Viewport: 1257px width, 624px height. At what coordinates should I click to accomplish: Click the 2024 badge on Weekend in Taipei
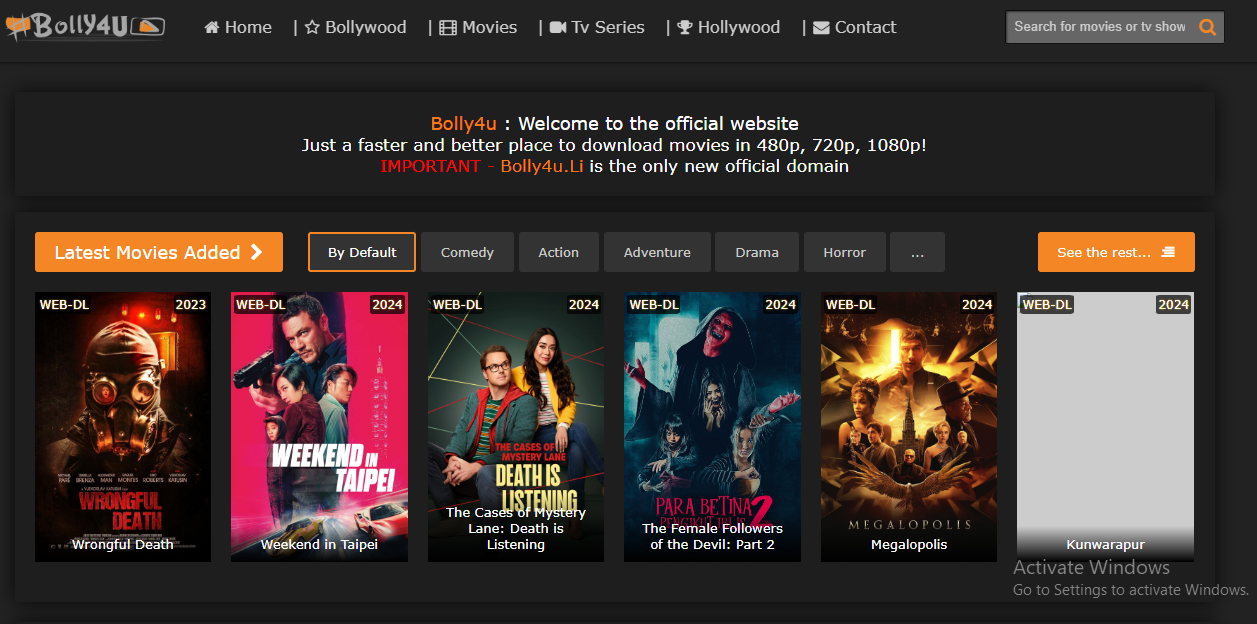click(x=388, y=304)
